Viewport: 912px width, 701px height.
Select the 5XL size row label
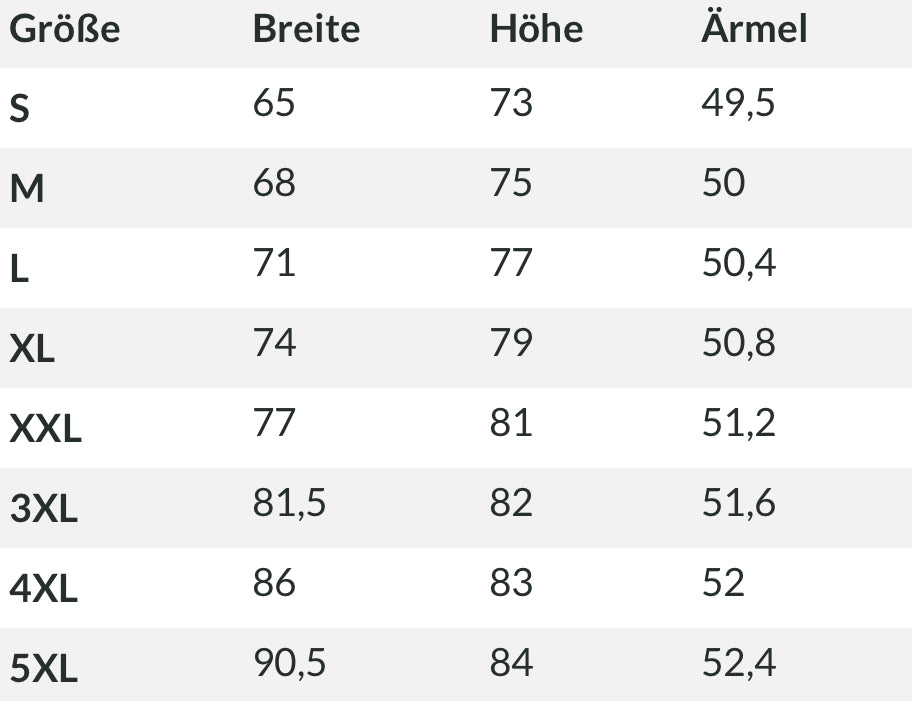point(43,669)
